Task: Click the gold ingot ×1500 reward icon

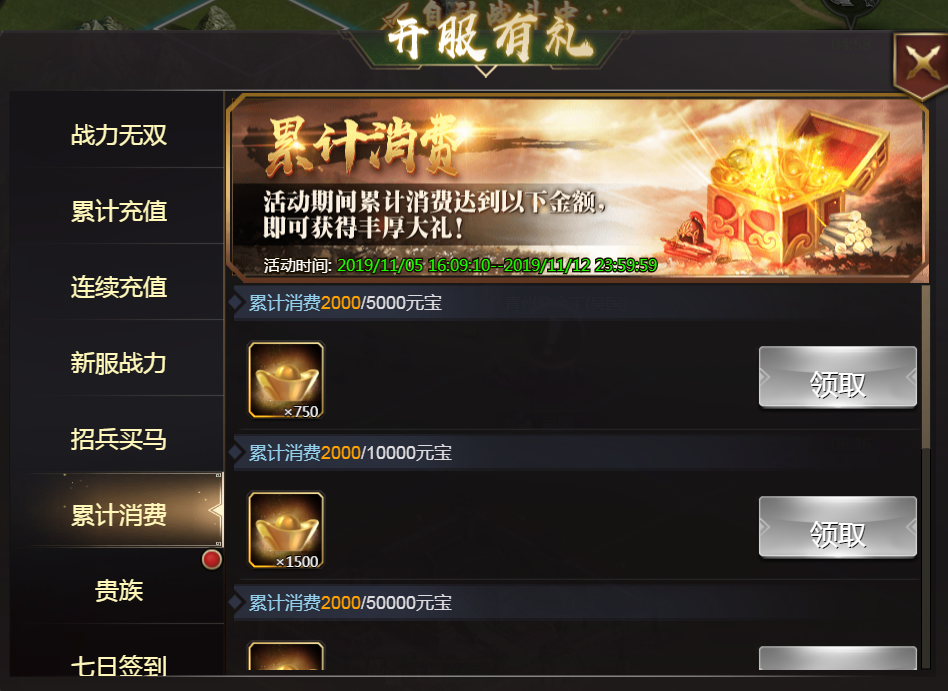Action: point(286,530)
